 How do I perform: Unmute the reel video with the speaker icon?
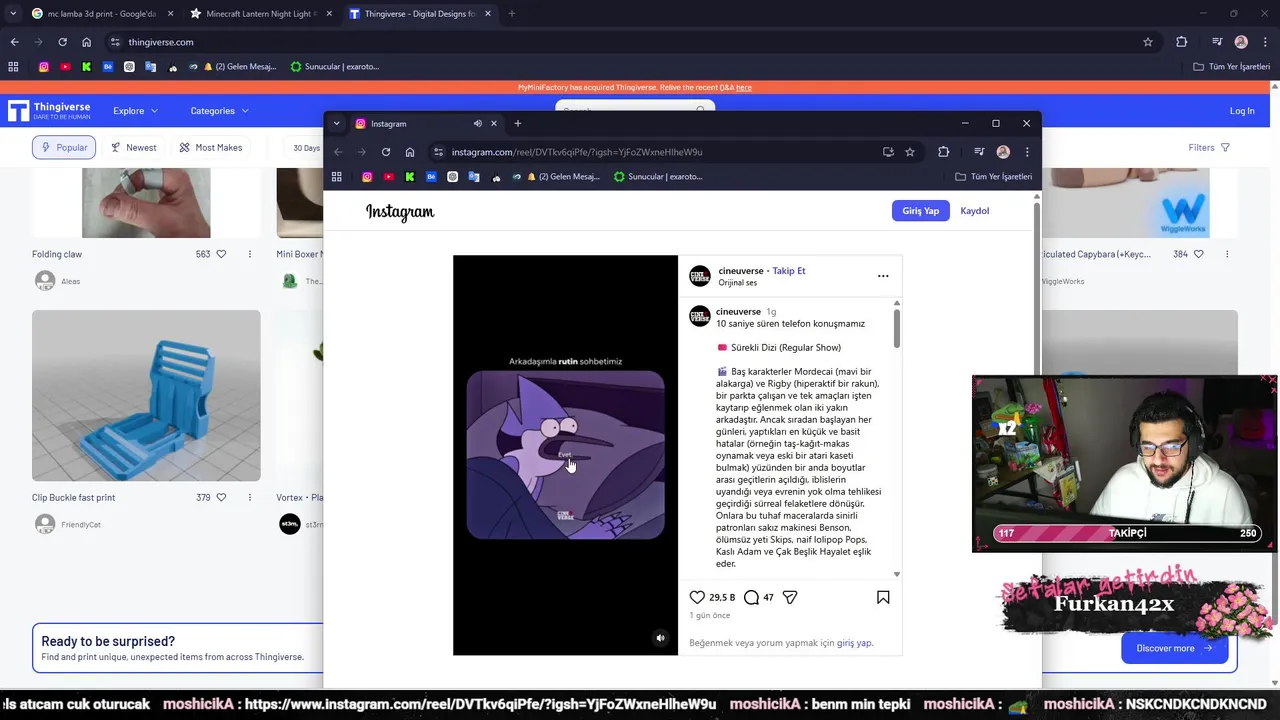(x=660, y=638)
